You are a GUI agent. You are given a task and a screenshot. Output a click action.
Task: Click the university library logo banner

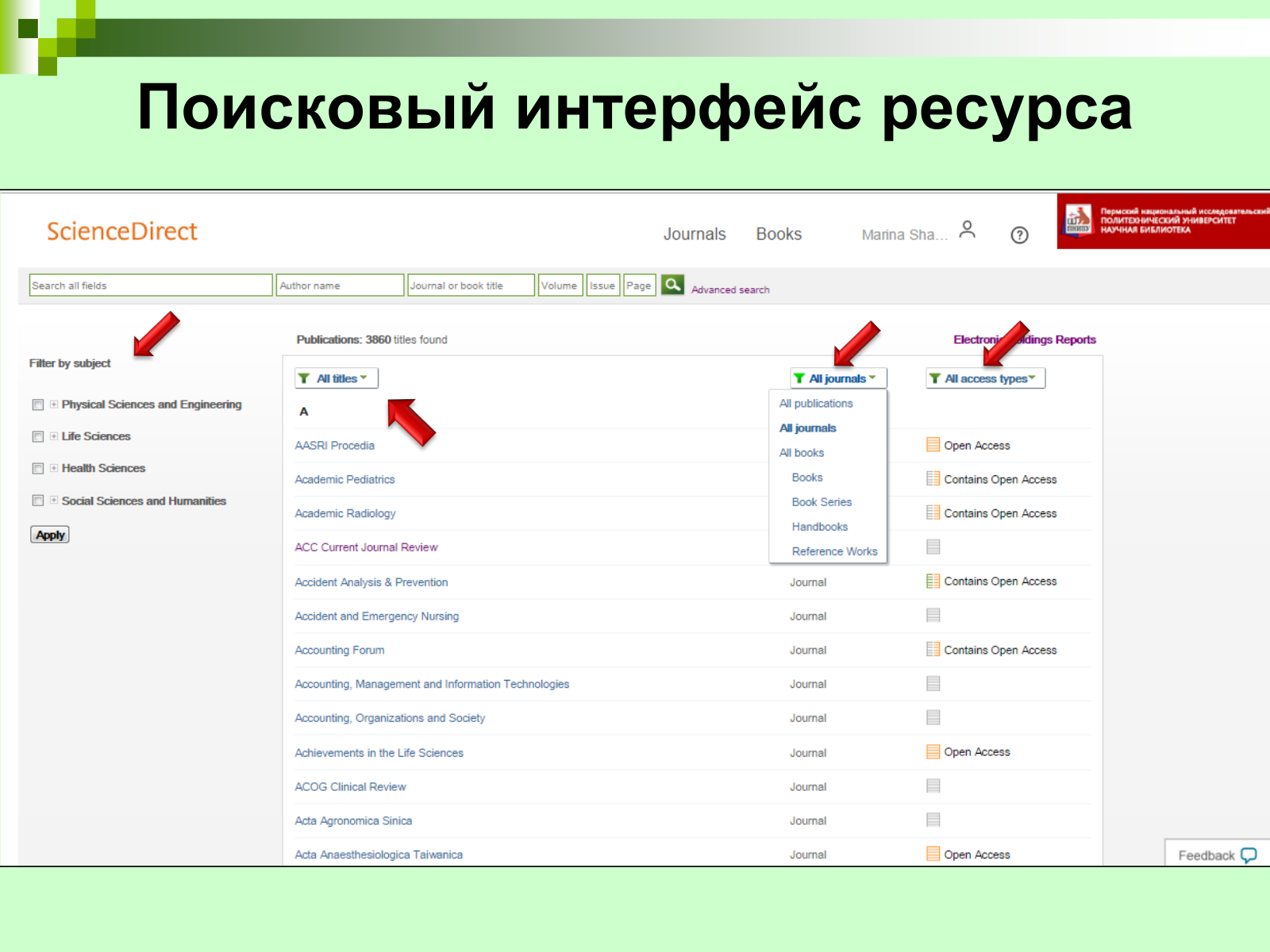1164,221
